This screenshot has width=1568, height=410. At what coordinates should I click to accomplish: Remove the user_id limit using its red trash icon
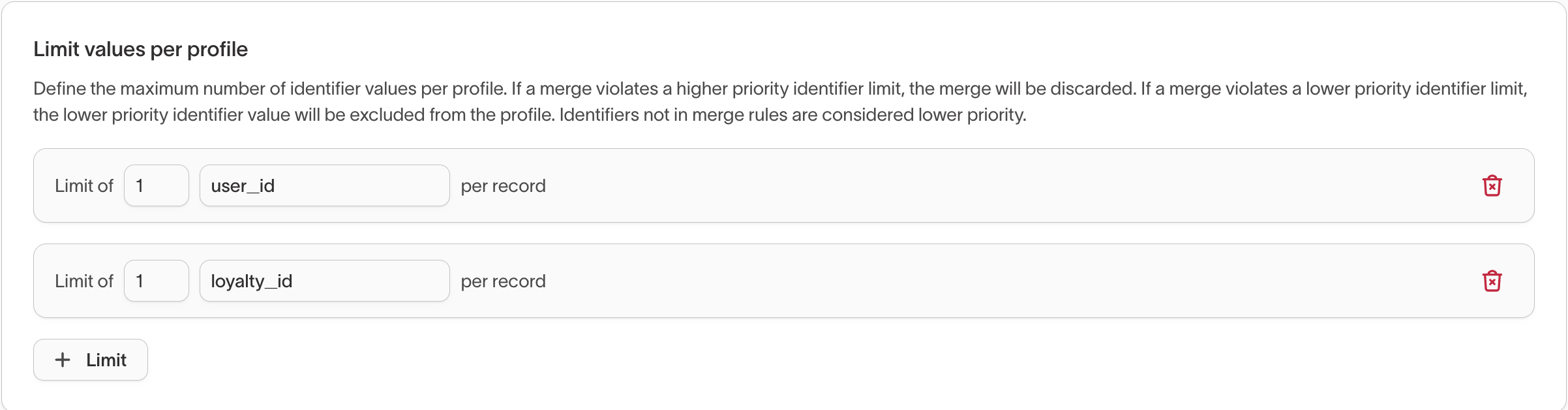(1493, 185)
